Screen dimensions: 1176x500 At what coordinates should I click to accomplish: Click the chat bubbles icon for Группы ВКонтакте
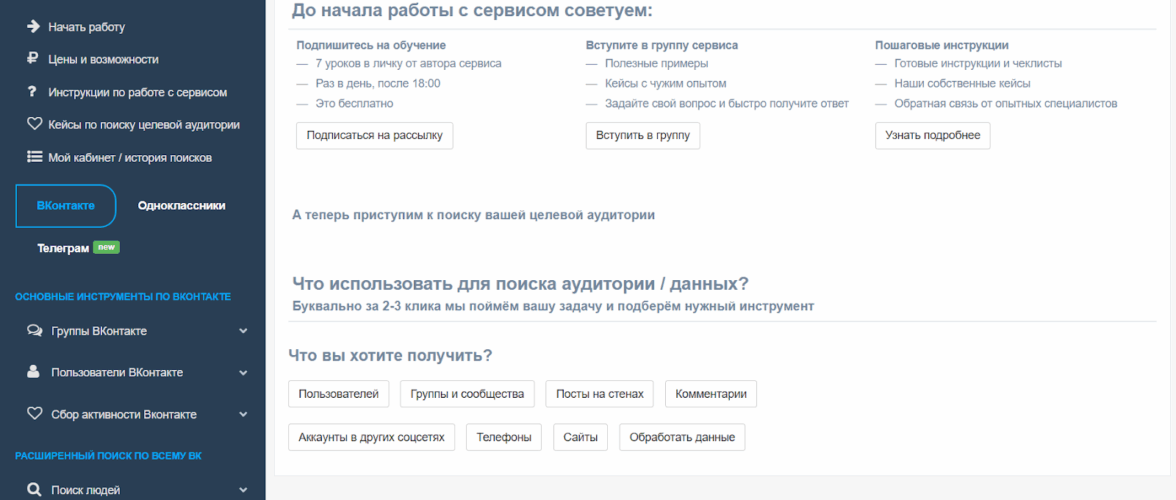tap(34, 331)
